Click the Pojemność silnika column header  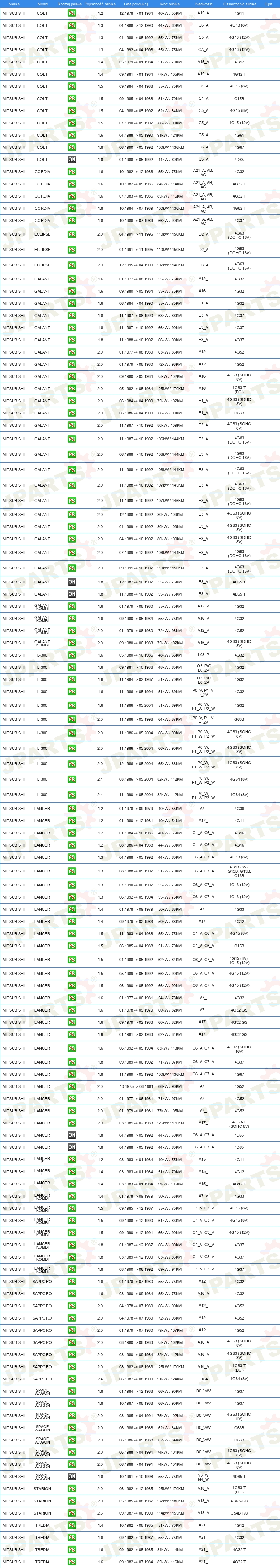click(x=100, y=4)
